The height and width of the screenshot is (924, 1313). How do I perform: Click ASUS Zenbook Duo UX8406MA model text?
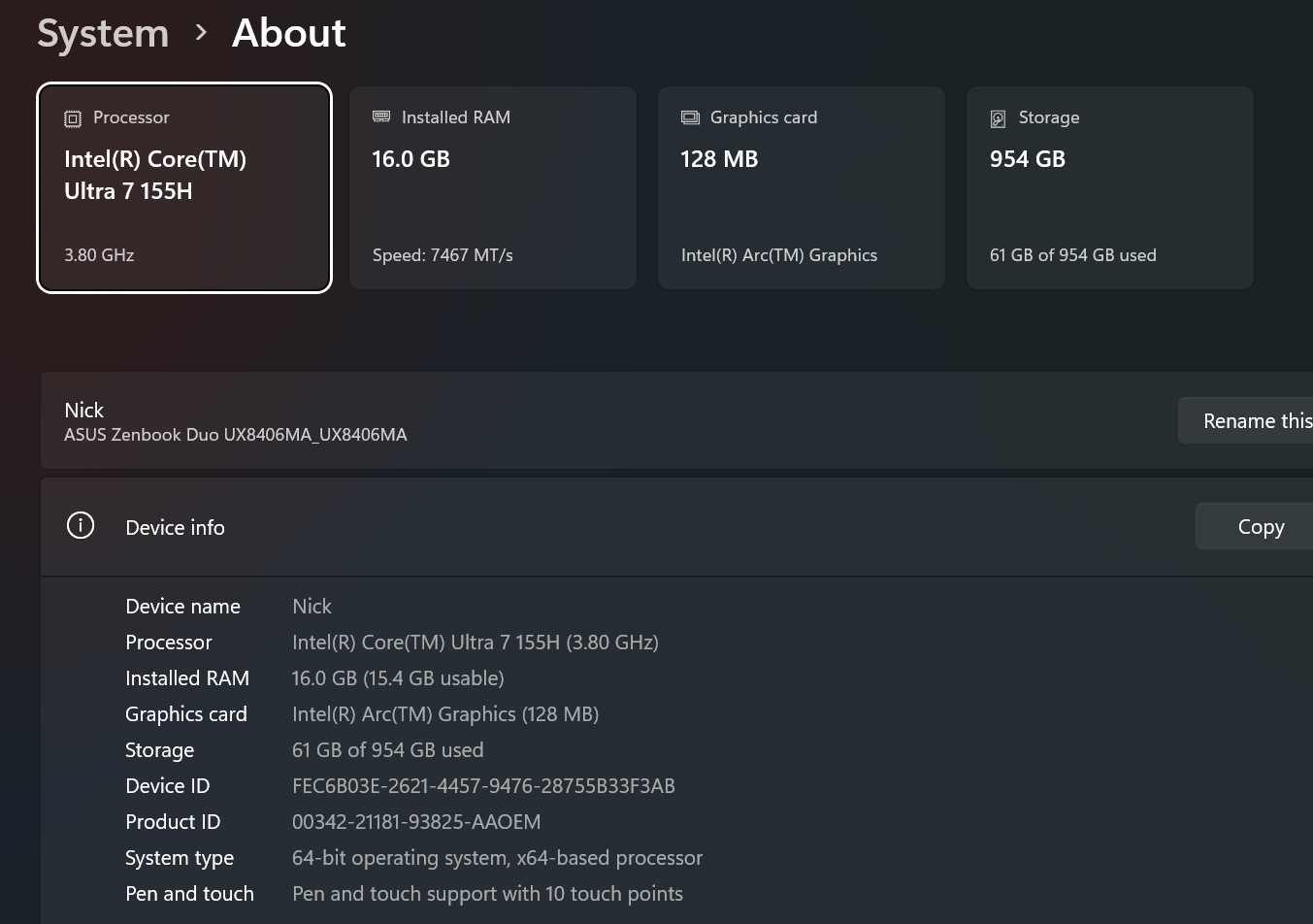click(236, 435)
